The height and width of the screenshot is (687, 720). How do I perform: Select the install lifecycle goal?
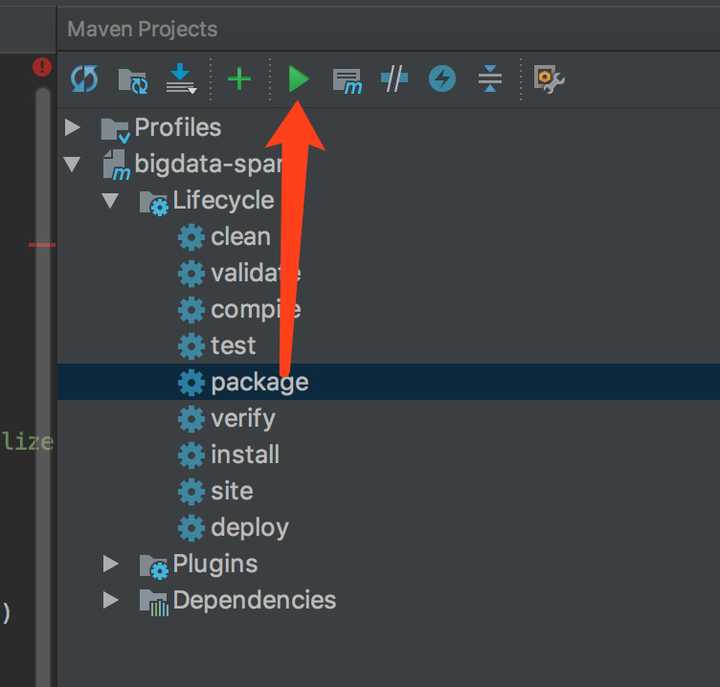(x=245, y=455)
